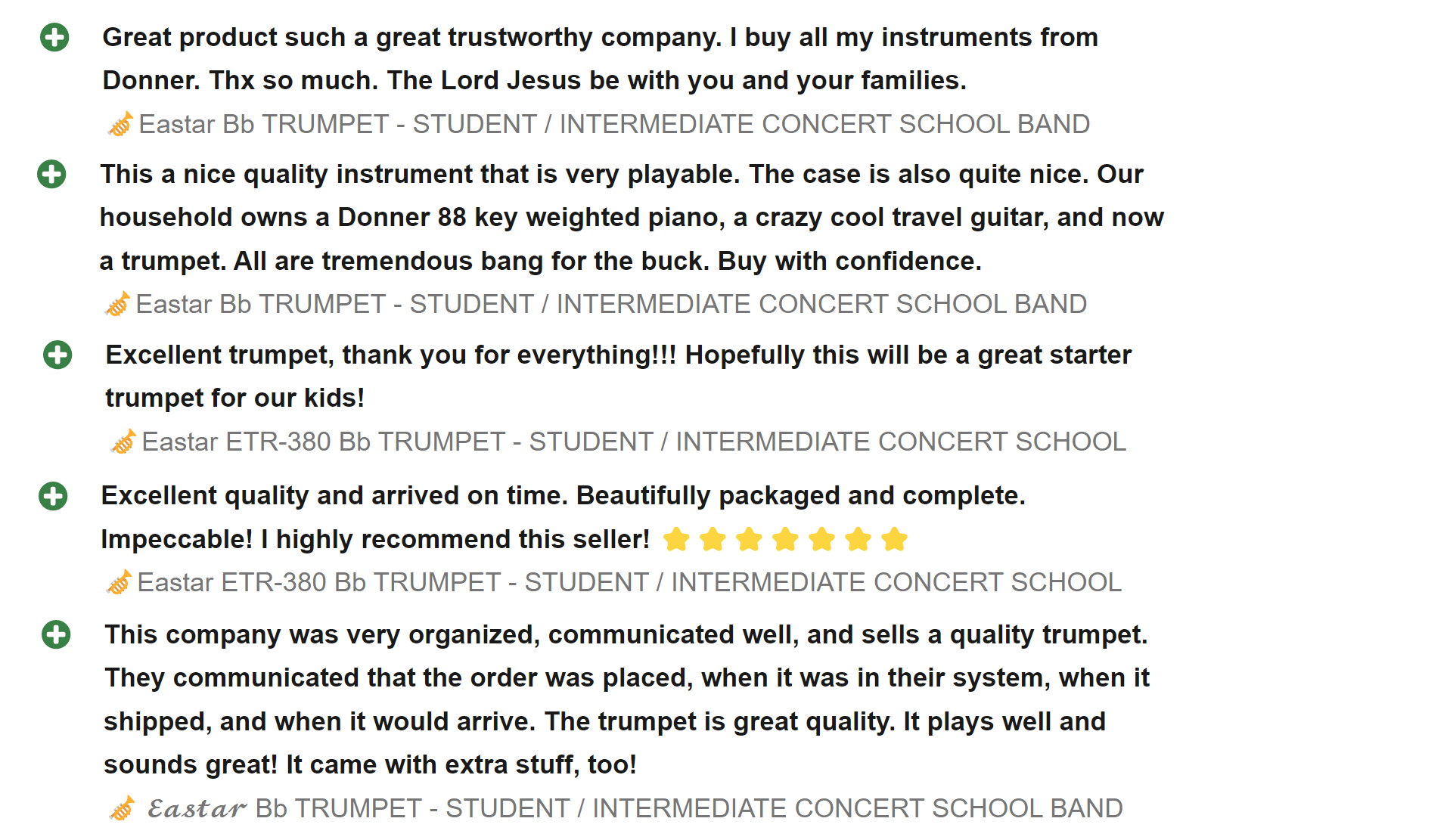Click review text 'Great product such a great trustworthy company'

(411, 37)
